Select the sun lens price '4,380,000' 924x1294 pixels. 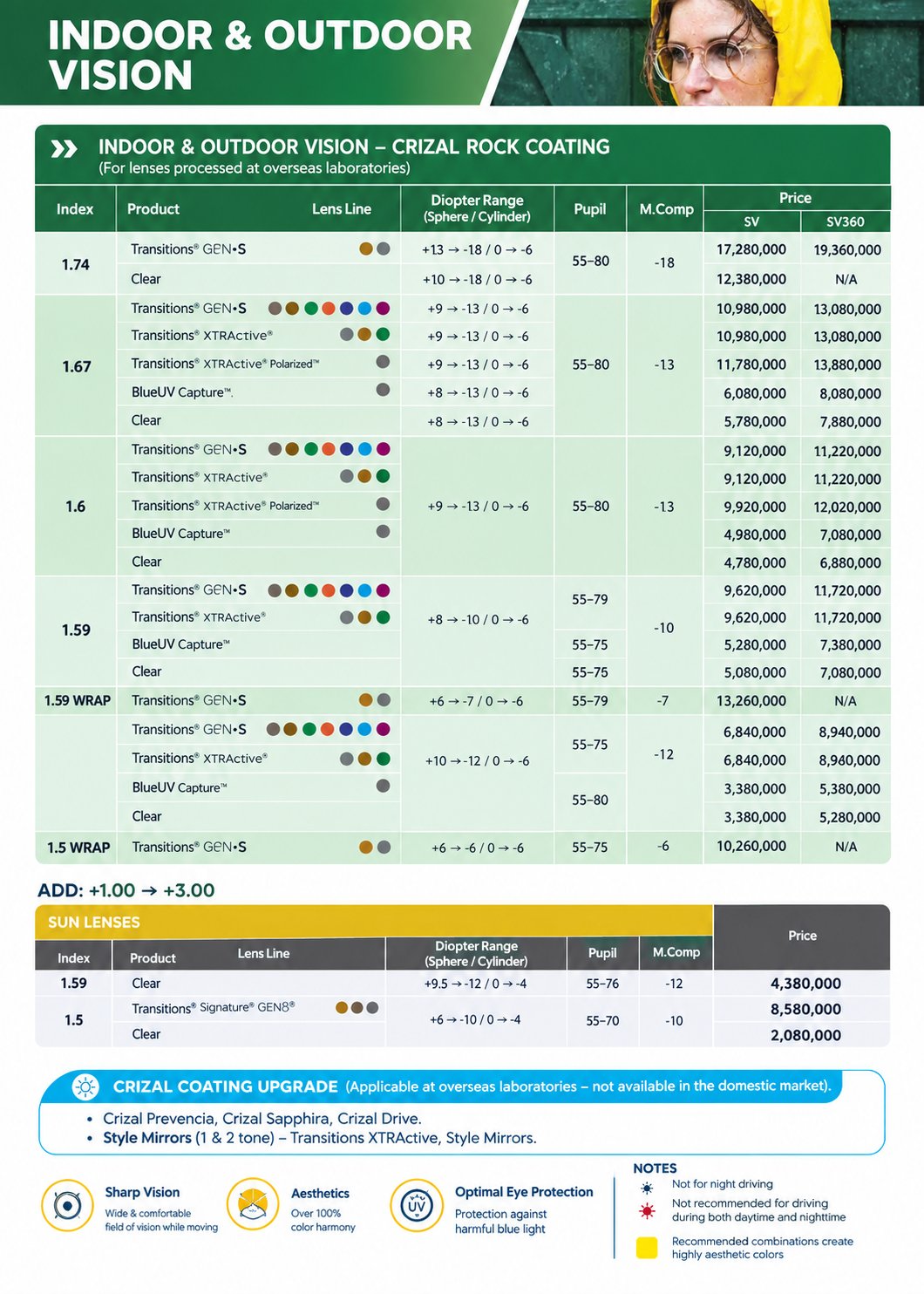[x=805, y=984]
